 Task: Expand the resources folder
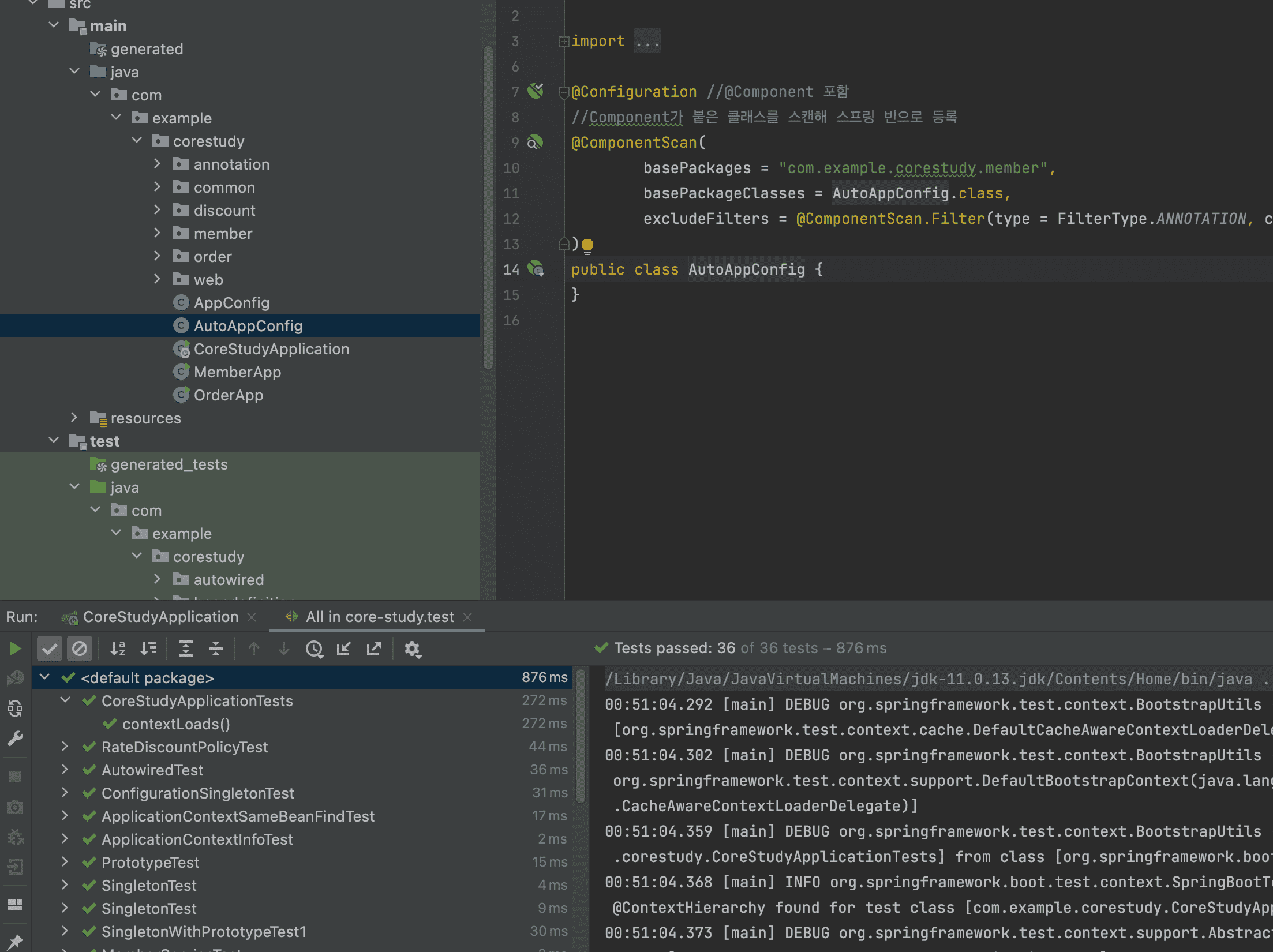point(74,418)
